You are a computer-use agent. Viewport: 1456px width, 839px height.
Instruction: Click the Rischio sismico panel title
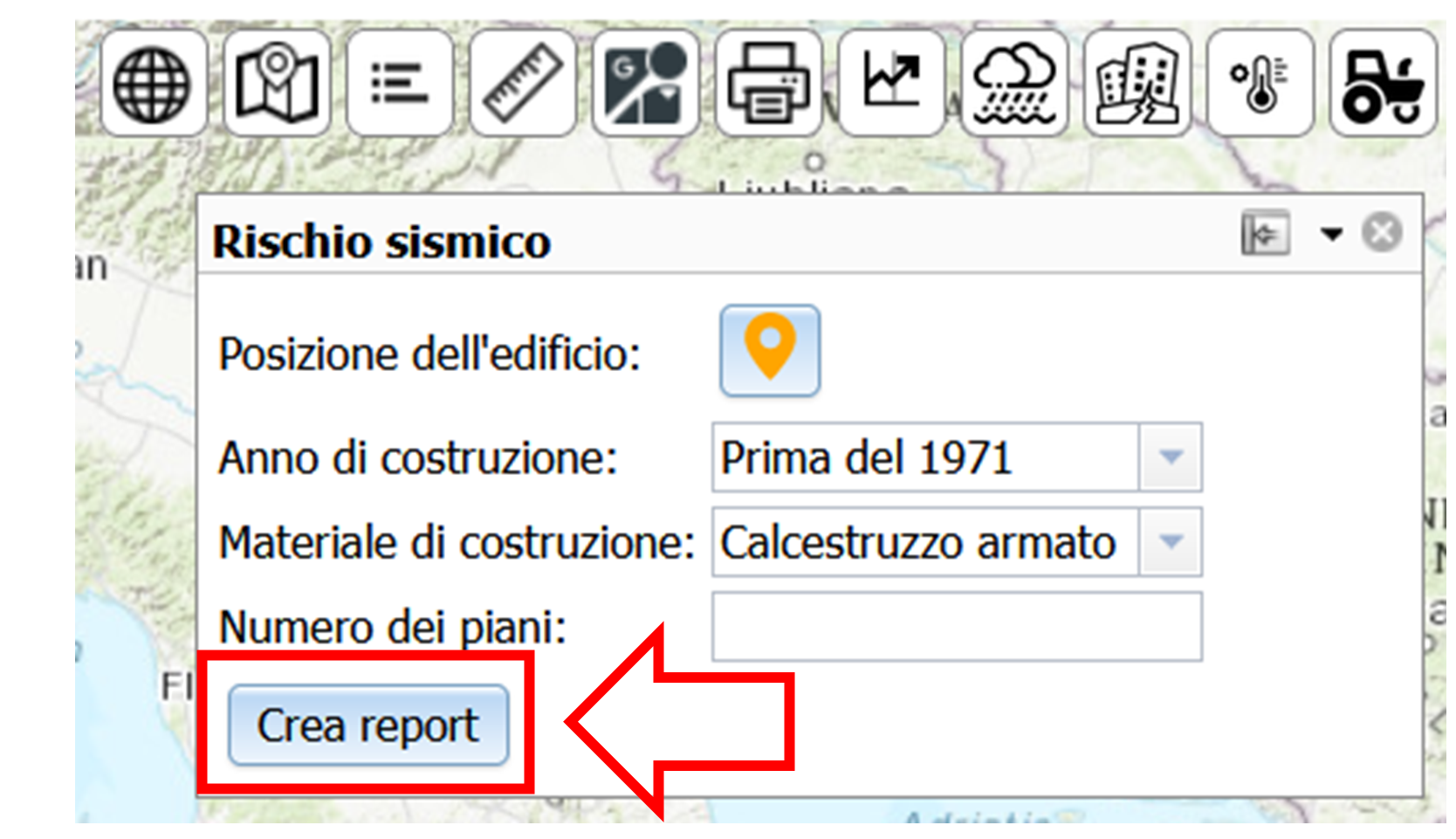coord(381,242)
